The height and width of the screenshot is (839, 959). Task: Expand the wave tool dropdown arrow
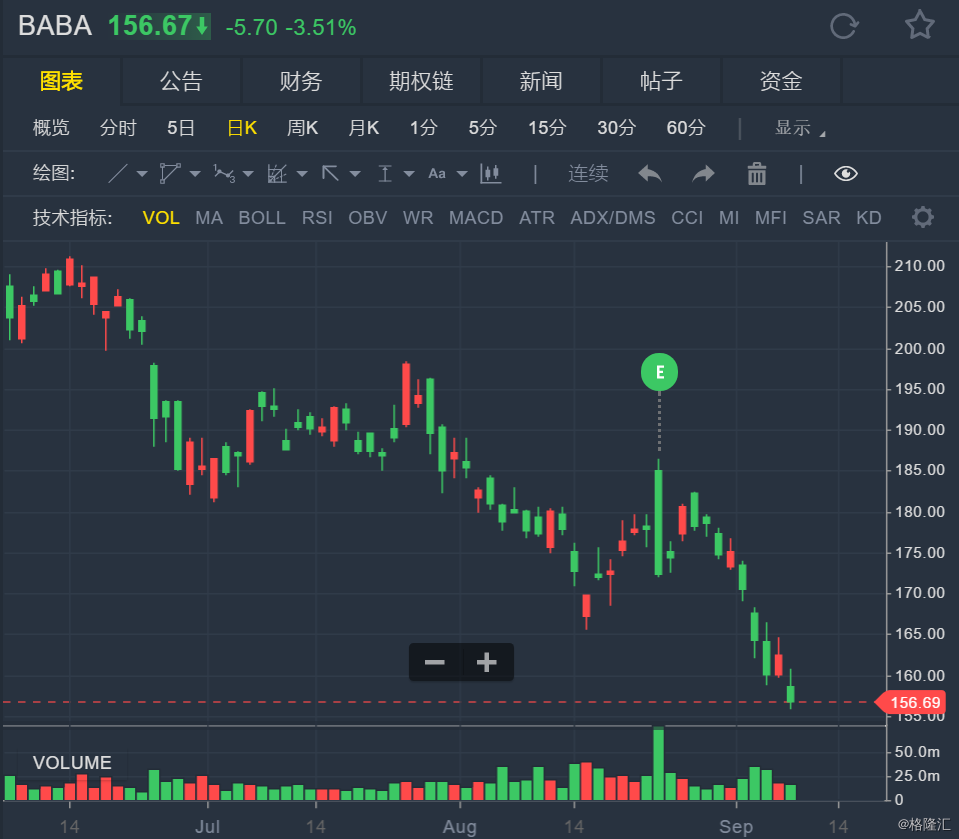(x=248, y=174)
